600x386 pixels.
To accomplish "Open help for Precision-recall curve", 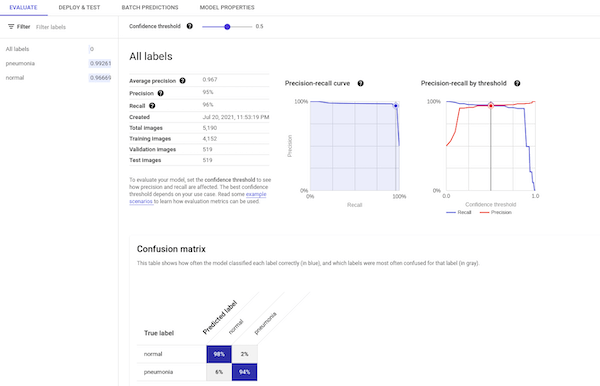I will point(360,83).
